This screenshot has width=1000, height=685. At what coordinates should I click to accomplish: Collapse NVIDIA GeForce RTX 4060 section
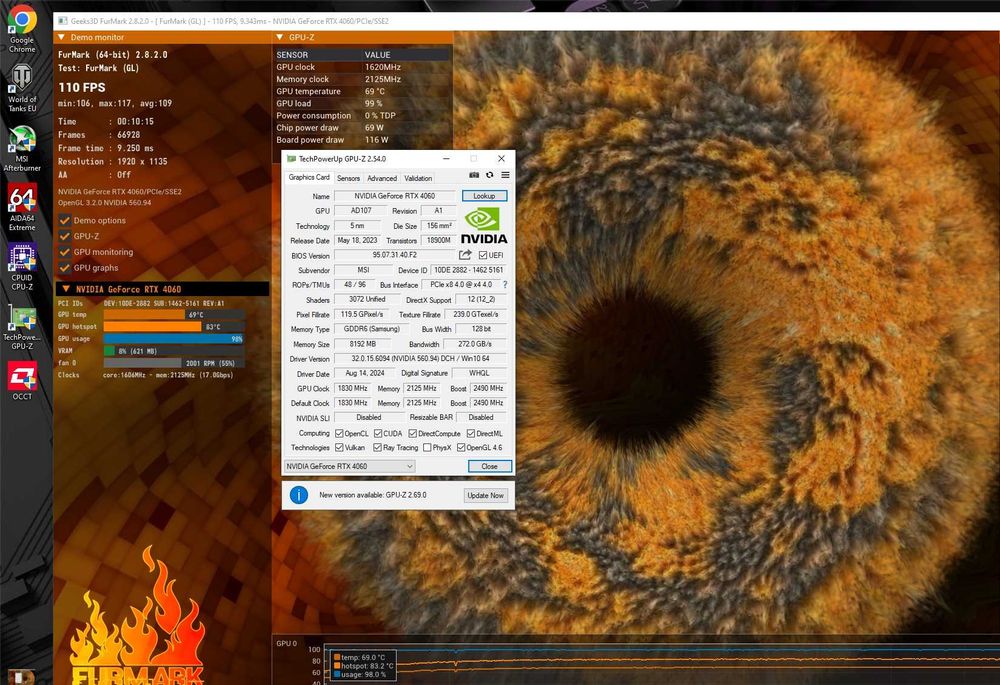pos(66,289)
